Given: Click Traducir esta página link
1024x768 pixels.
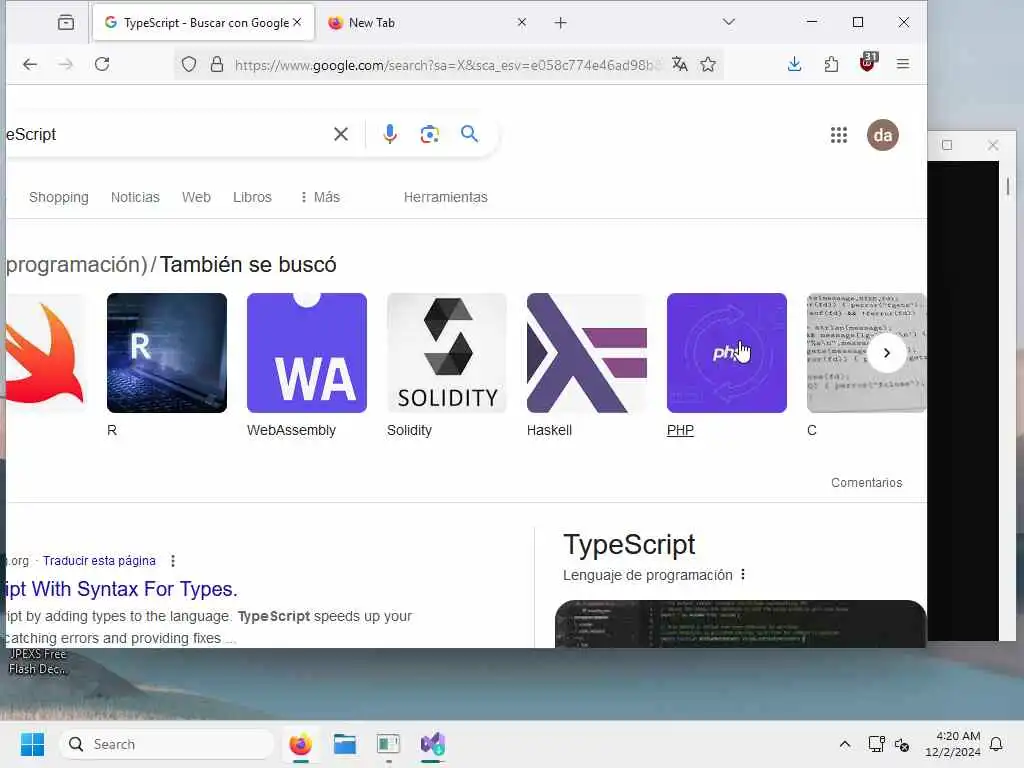Looking at the screenshot, I should [99, 561].
